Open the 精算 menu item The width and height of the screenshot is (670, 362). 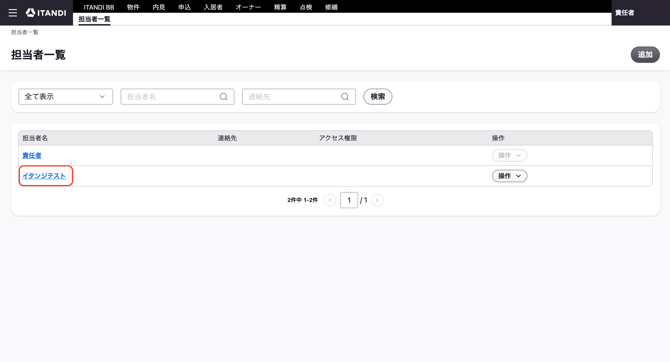280,7
